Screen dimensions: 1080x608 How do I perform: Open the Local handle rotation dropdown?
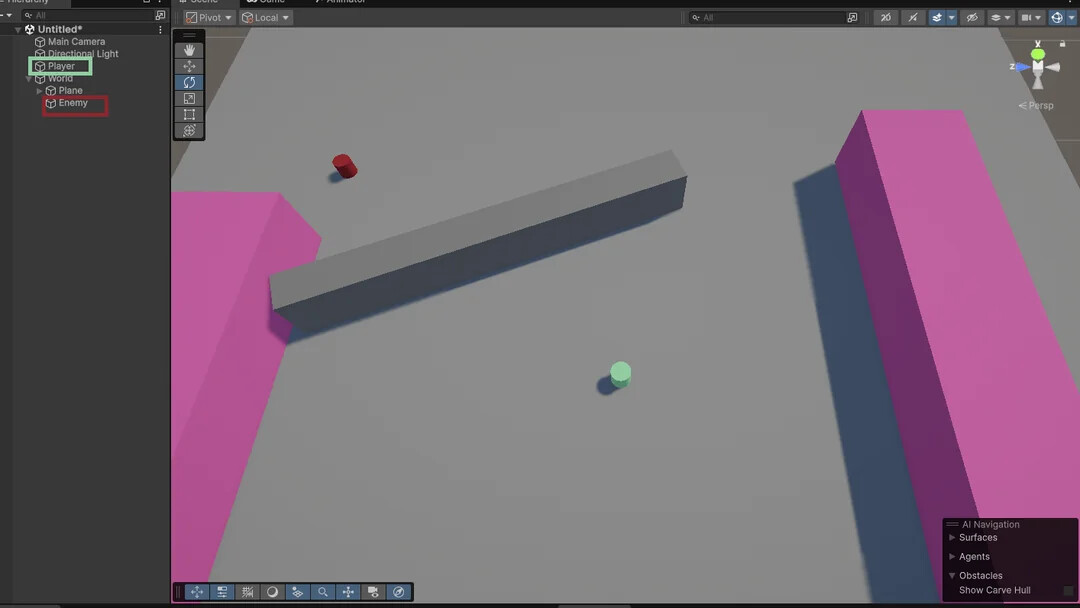[265, 17]
